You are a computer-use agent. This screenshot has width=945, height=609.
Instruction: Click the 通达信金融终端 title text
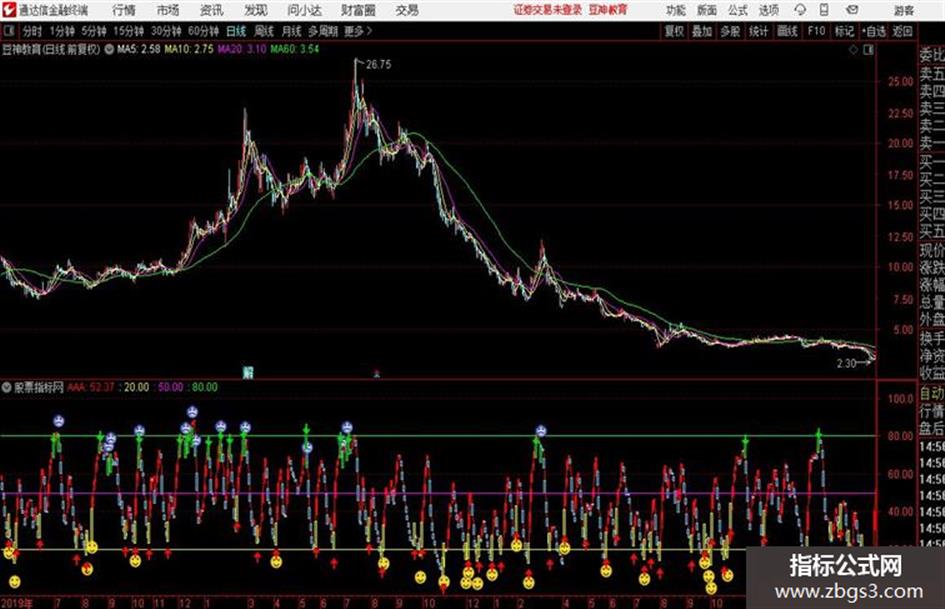tap(53, 10)
